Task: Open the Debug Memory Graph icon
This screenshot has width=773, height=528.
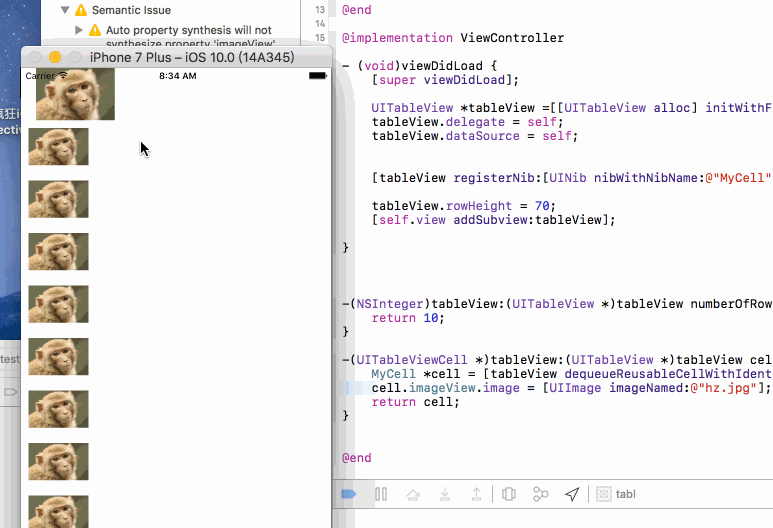Action: pos(540,494)
